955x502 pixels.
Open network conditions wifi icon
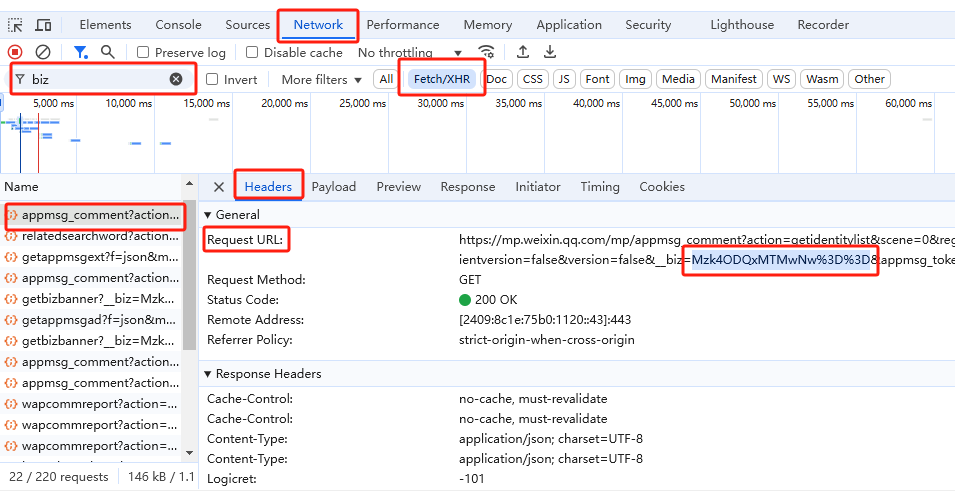point(487,52)
